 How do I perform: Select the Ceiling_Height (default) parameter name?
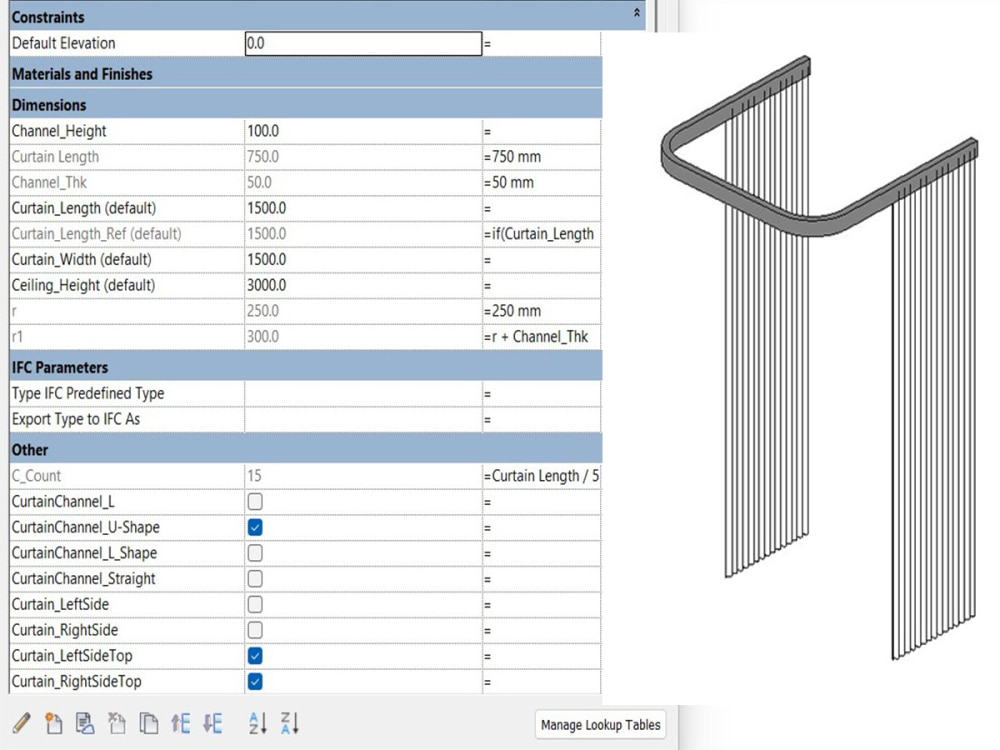coord(83,285)
